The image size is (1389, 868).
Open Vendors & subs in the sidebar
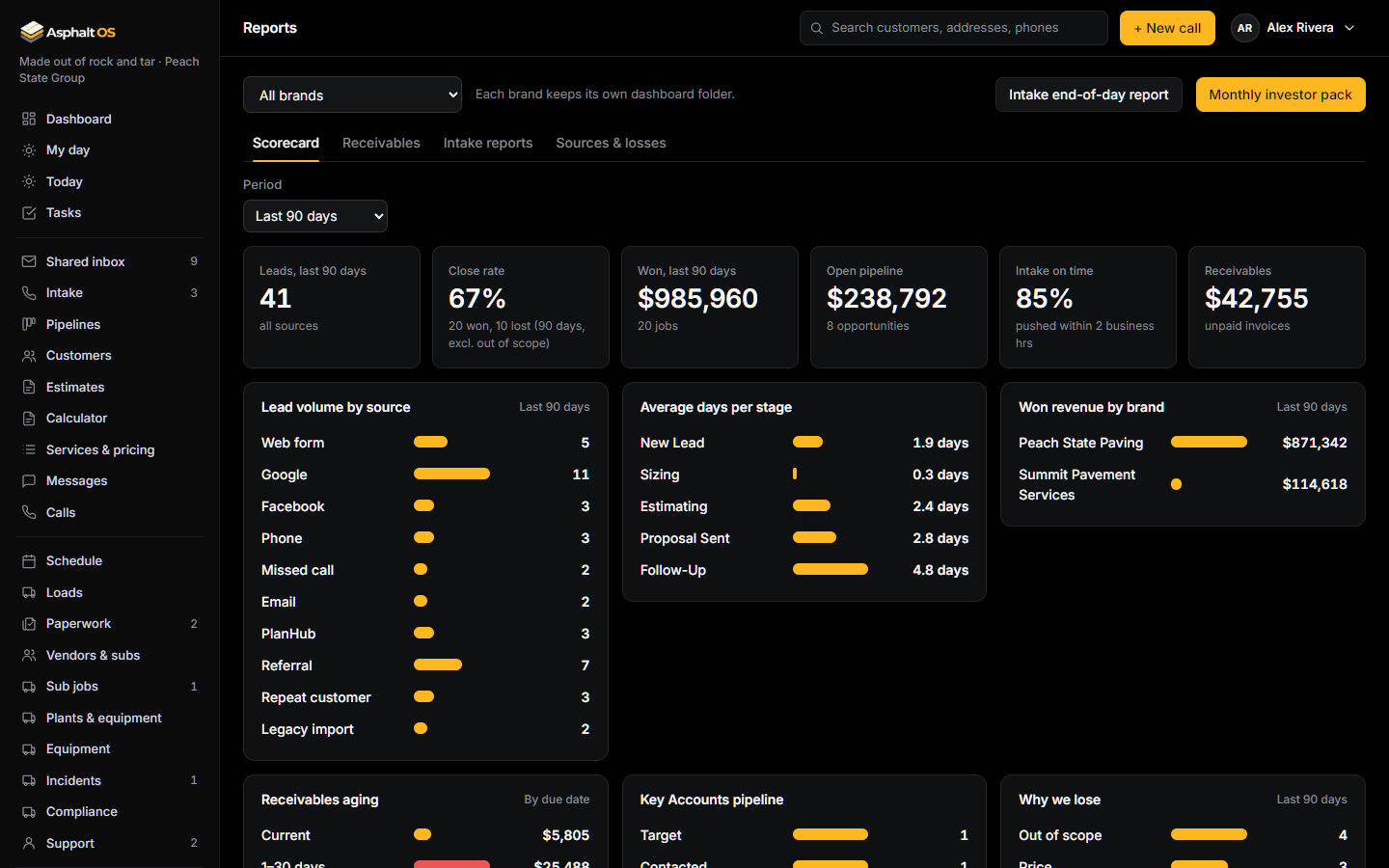point(111,655)
